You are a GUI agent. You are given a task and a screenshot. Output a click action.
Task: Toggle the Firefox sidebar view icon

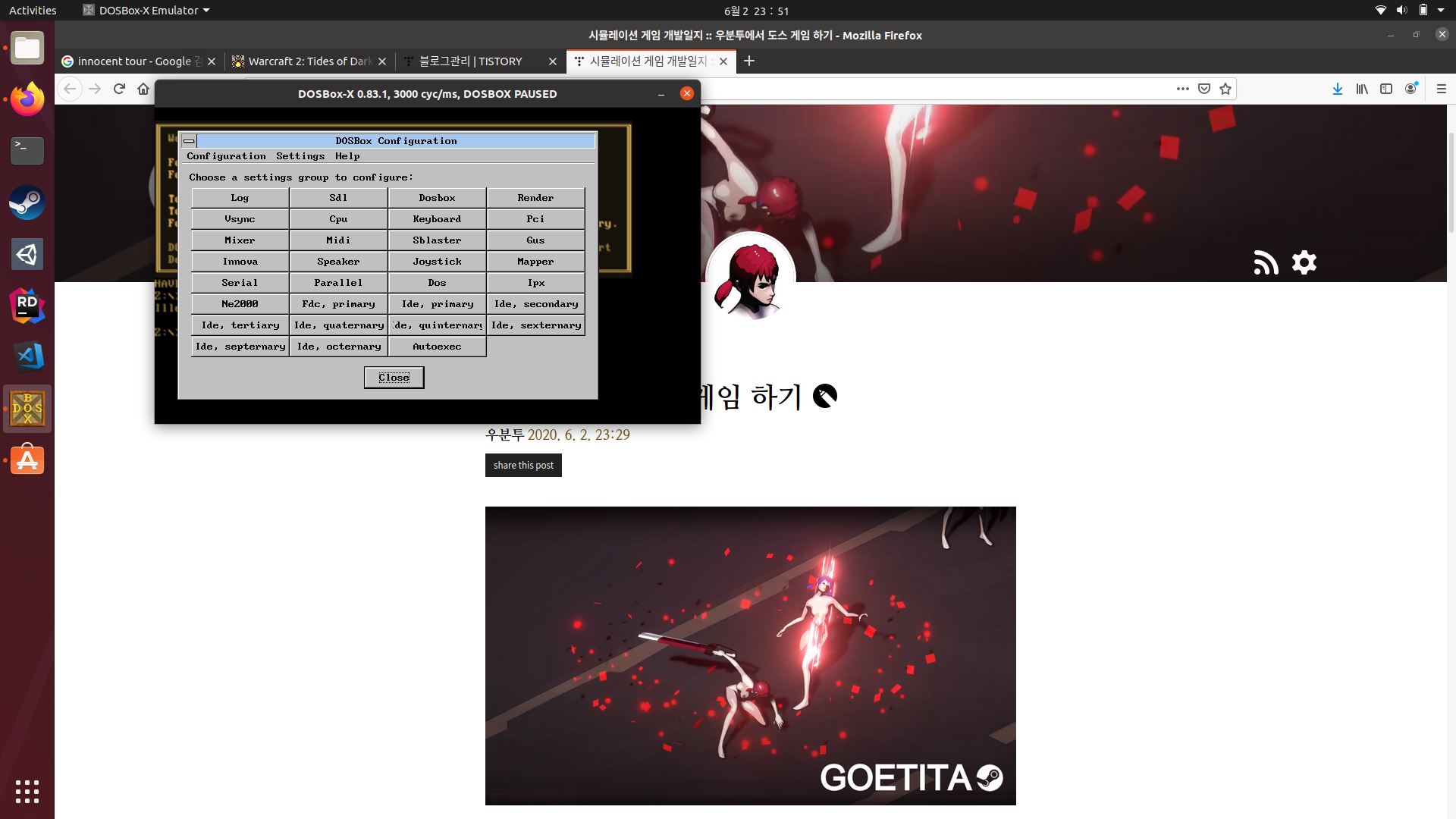[x=1386, y=89]
